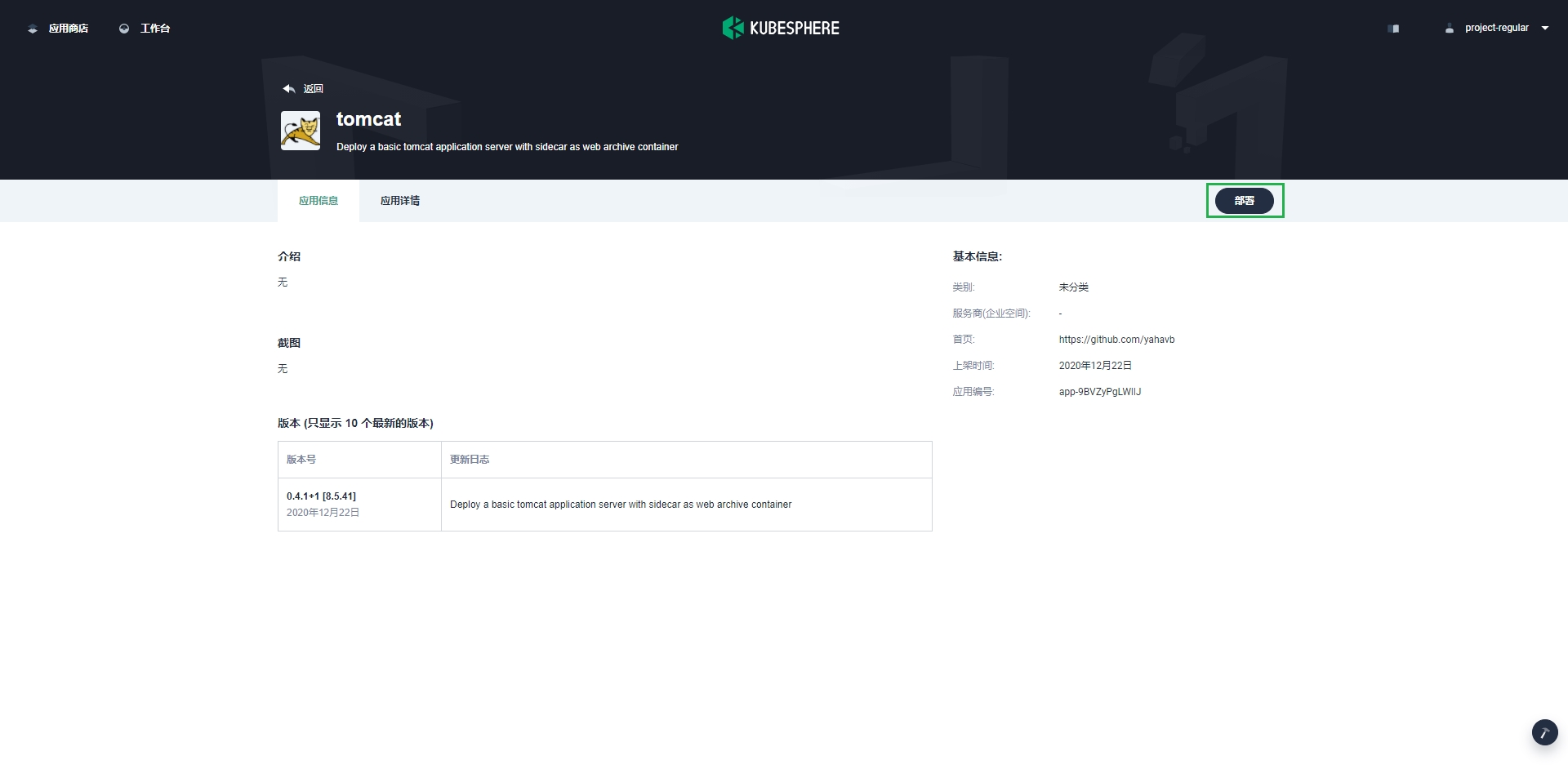This screenshot has height=765, width=1568.
Task: Expand the project-regular account dropdown
Action: [1544, 28]
